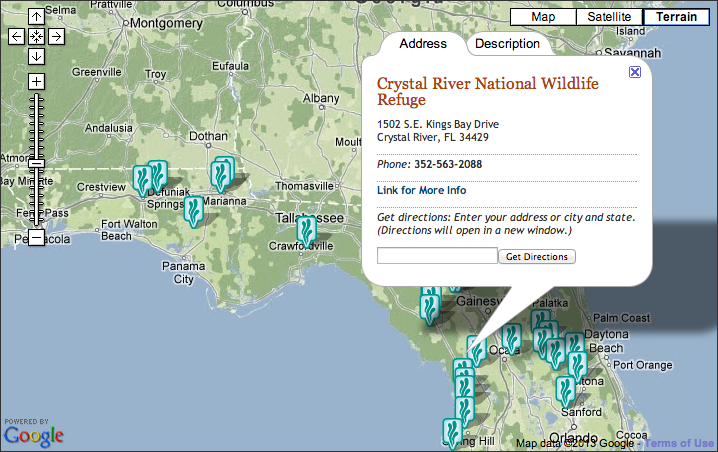The image size is (718, 452).
Task: Click the center return-to-last-result button
Action: (x=36, y=37)
